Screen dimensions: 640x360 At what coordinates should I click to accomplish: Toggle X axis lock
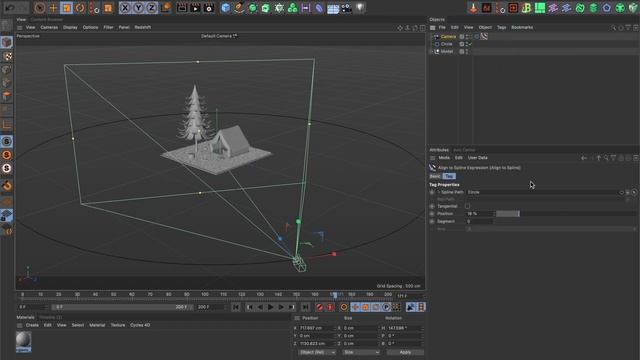pyautogui.click(x=125, y=8)
